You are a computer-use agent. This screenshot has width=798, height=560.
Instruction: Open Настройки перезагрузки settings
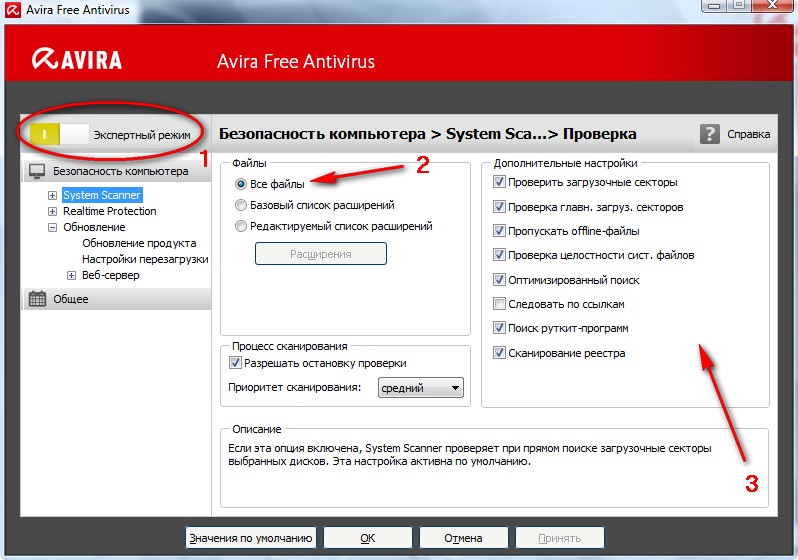point(145,259)
